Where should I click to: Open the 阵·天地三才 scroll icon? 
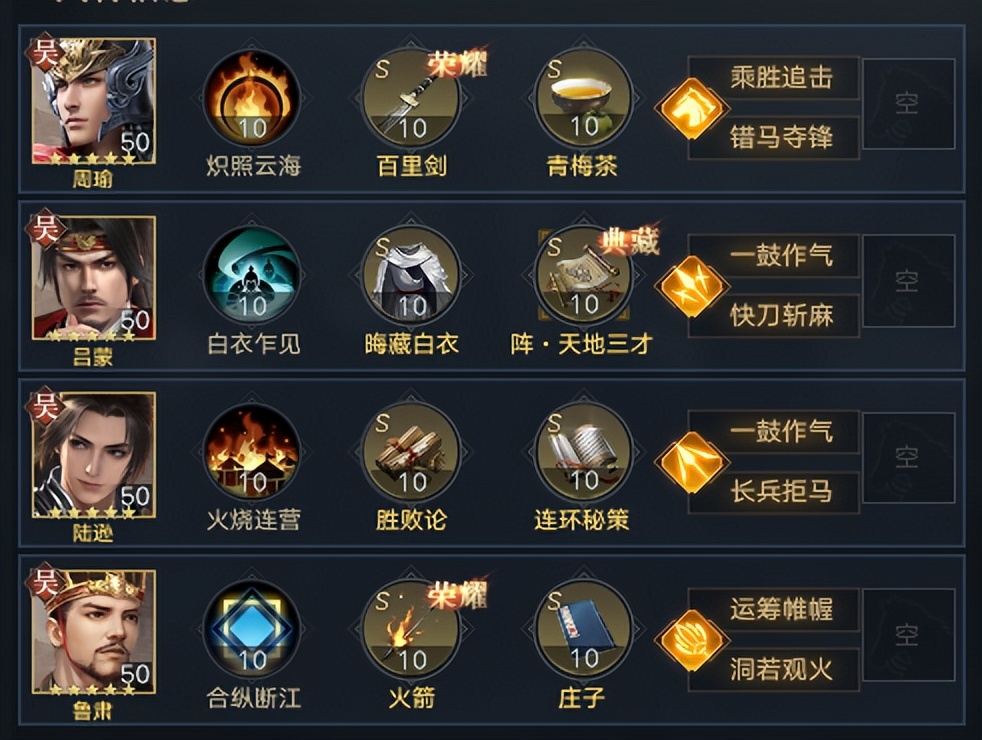click(584, 276)
